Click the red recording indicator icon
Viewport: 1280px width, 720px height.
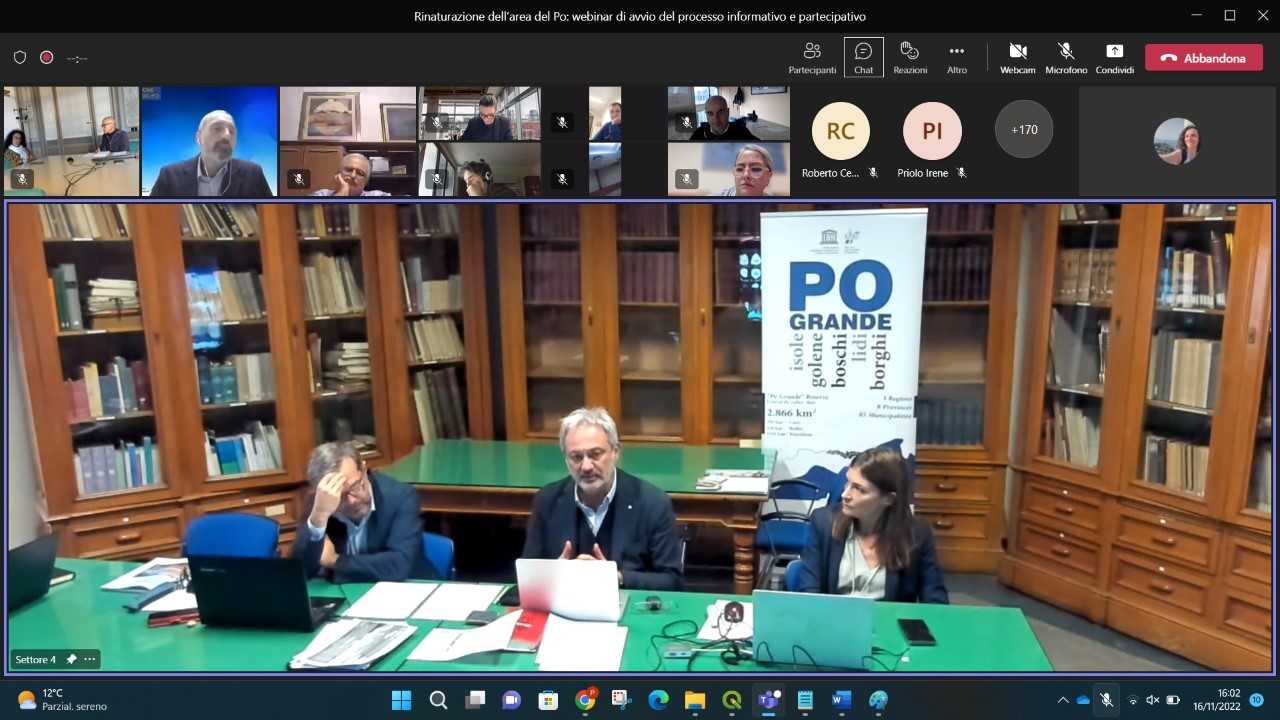46,58
